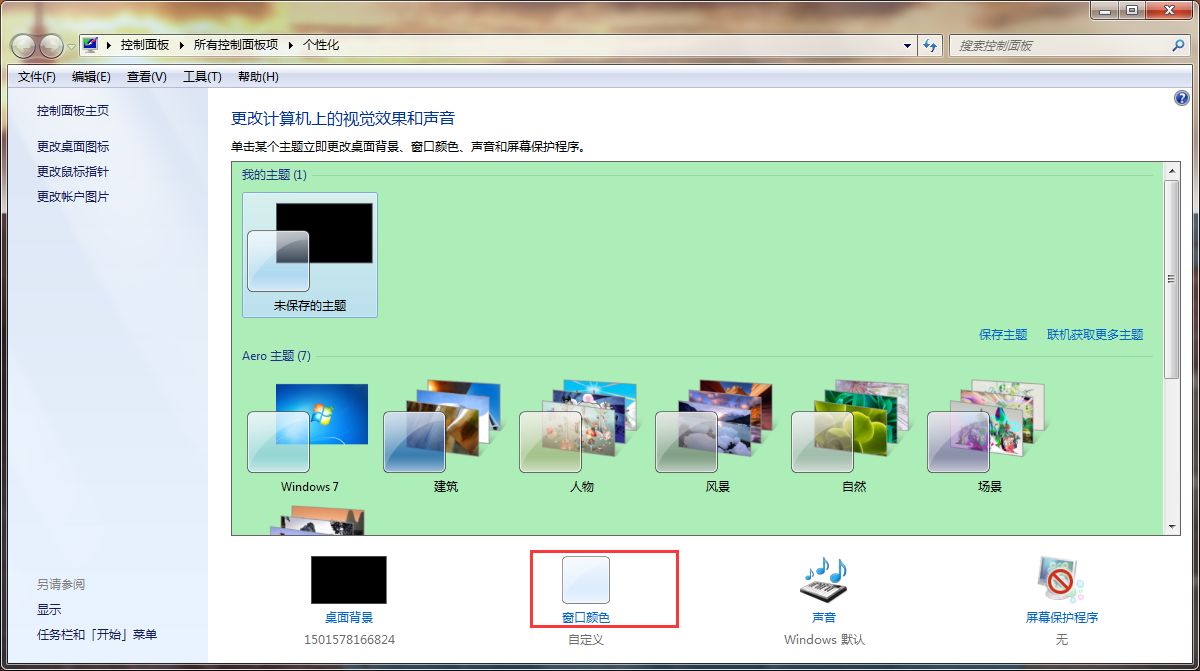Click the 屏幕保护程序 text link
1200x671 pixels.
pos(1062,618)
